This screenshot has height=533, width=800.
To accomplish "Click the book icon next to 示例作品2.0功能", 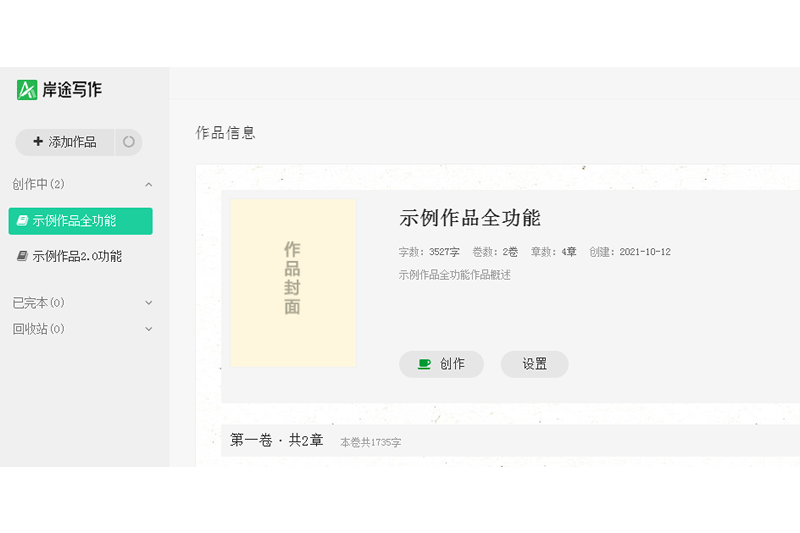I will pyautogui.click(x=22, y=256).
